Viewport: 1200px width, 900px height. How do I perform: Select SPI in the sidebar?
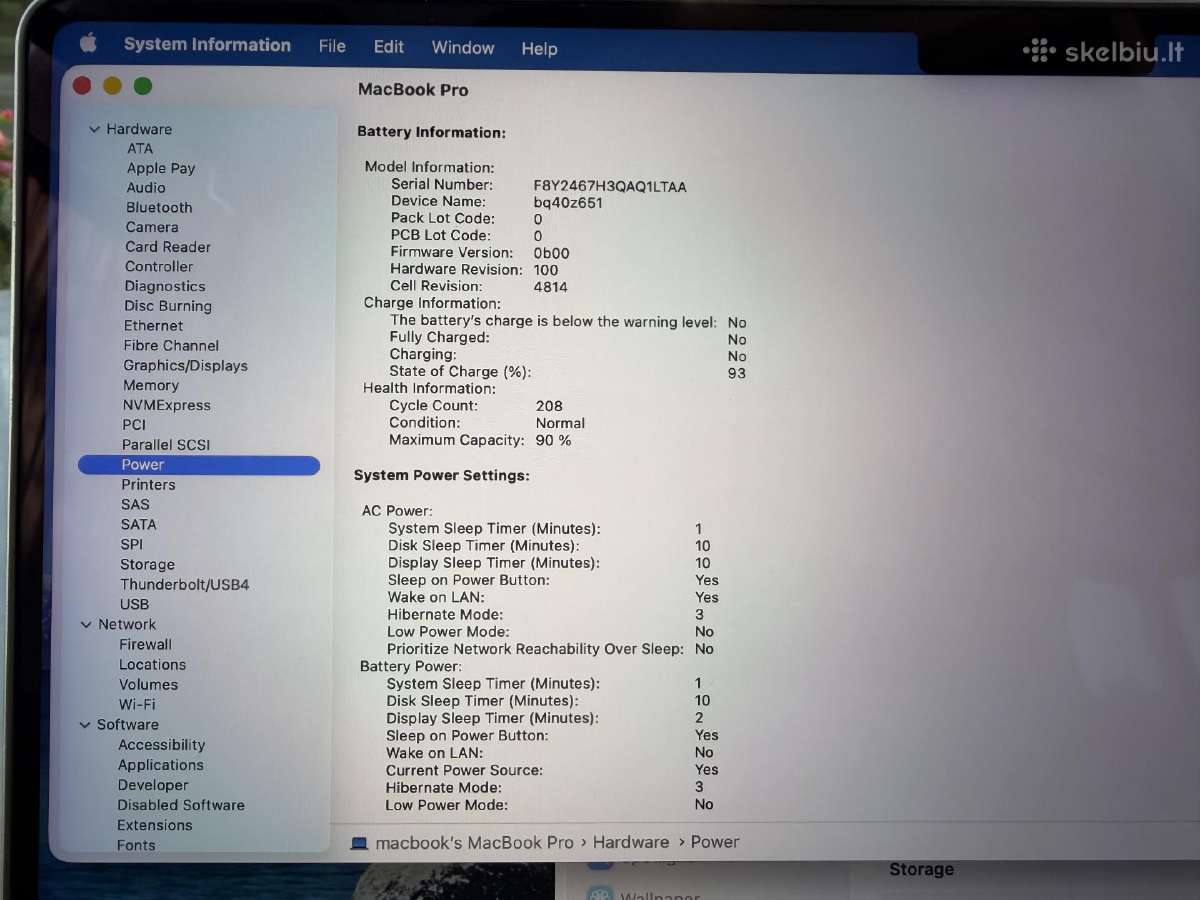(132, 545)
